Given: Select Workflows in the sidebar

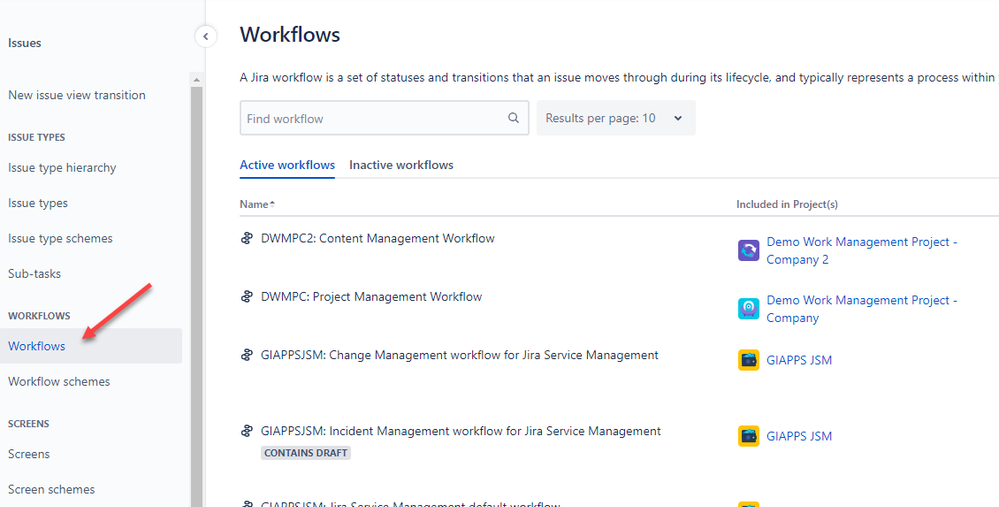Looking at the screenshot, I should [90, 346].
